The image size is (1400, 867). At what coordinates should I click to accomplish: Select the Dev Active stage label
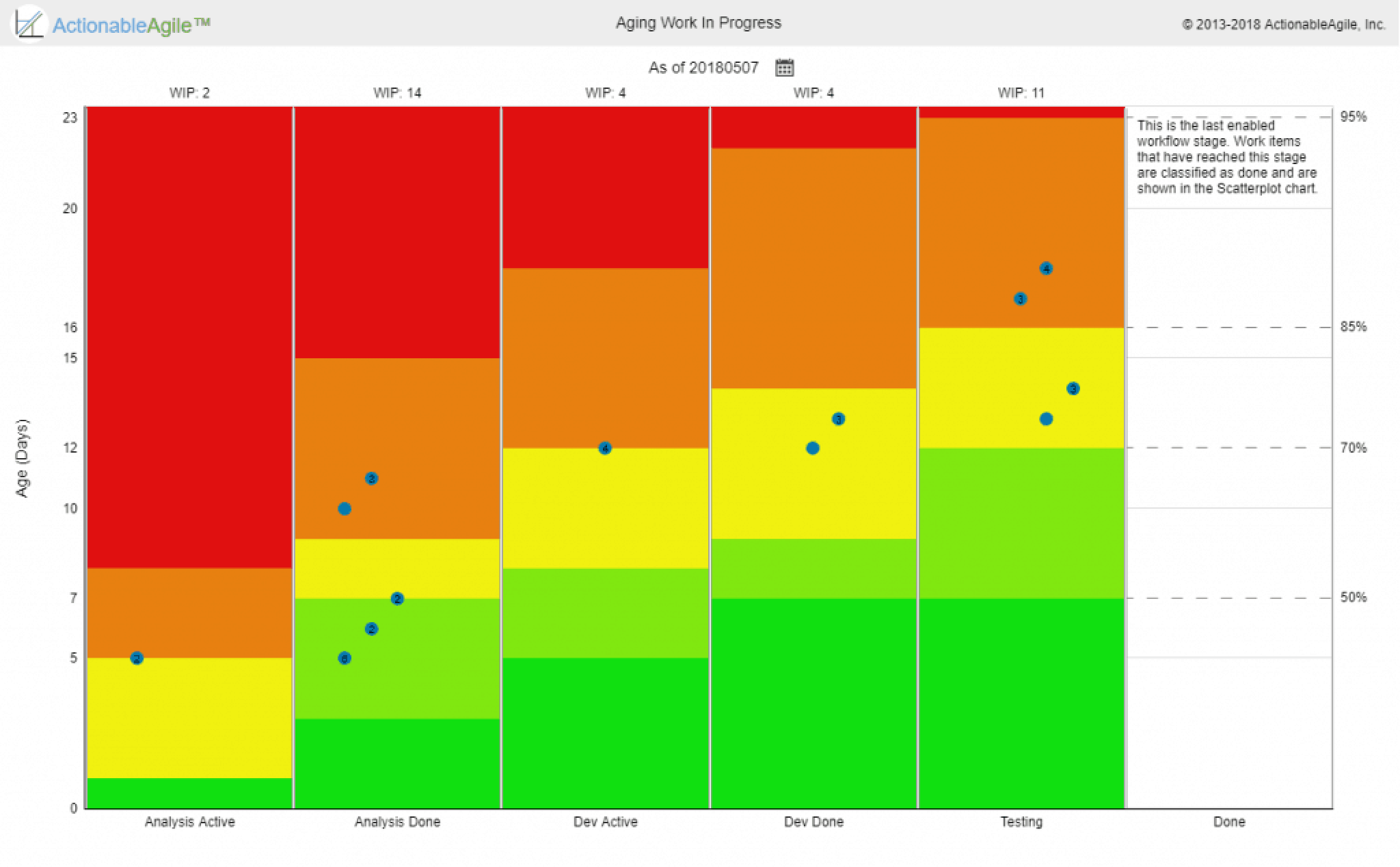(604, 823)
